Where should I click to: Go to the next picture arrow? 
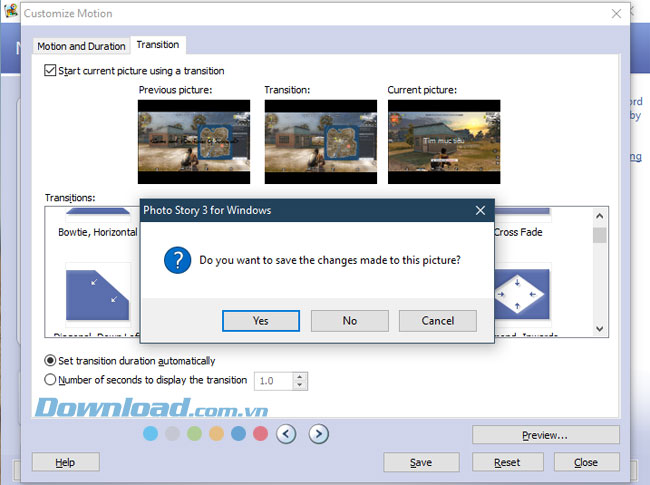318,434
